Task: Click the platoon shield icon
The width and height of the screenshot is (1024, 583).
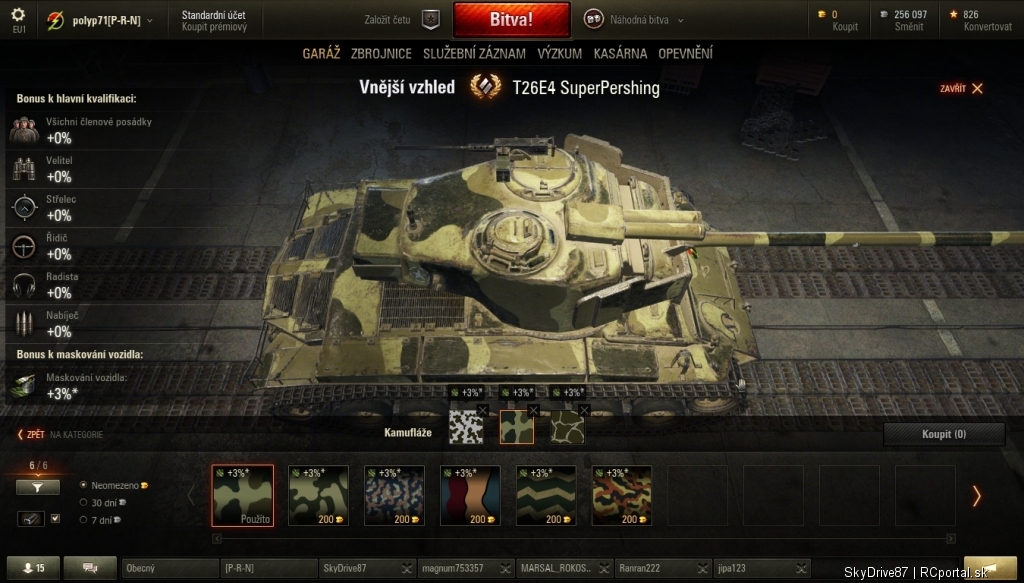Action: point(430,20)
